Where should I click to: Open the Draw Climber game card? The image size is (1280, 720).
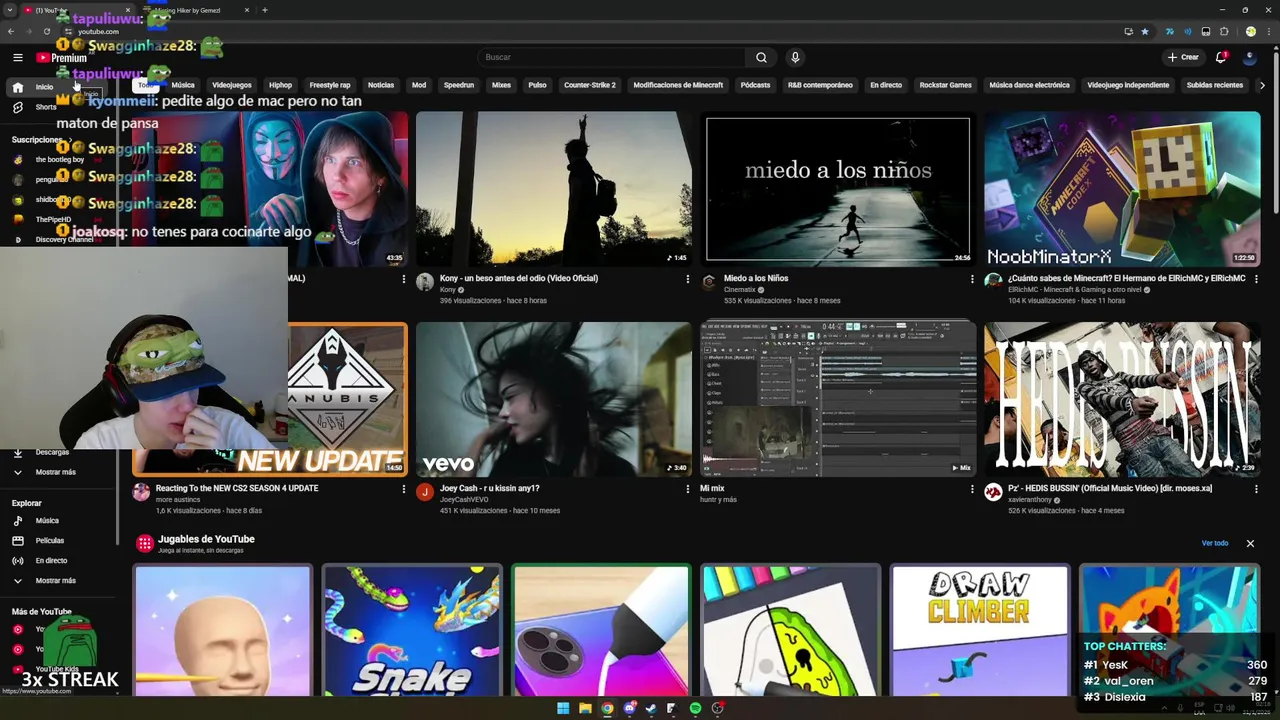pos(980,631)
